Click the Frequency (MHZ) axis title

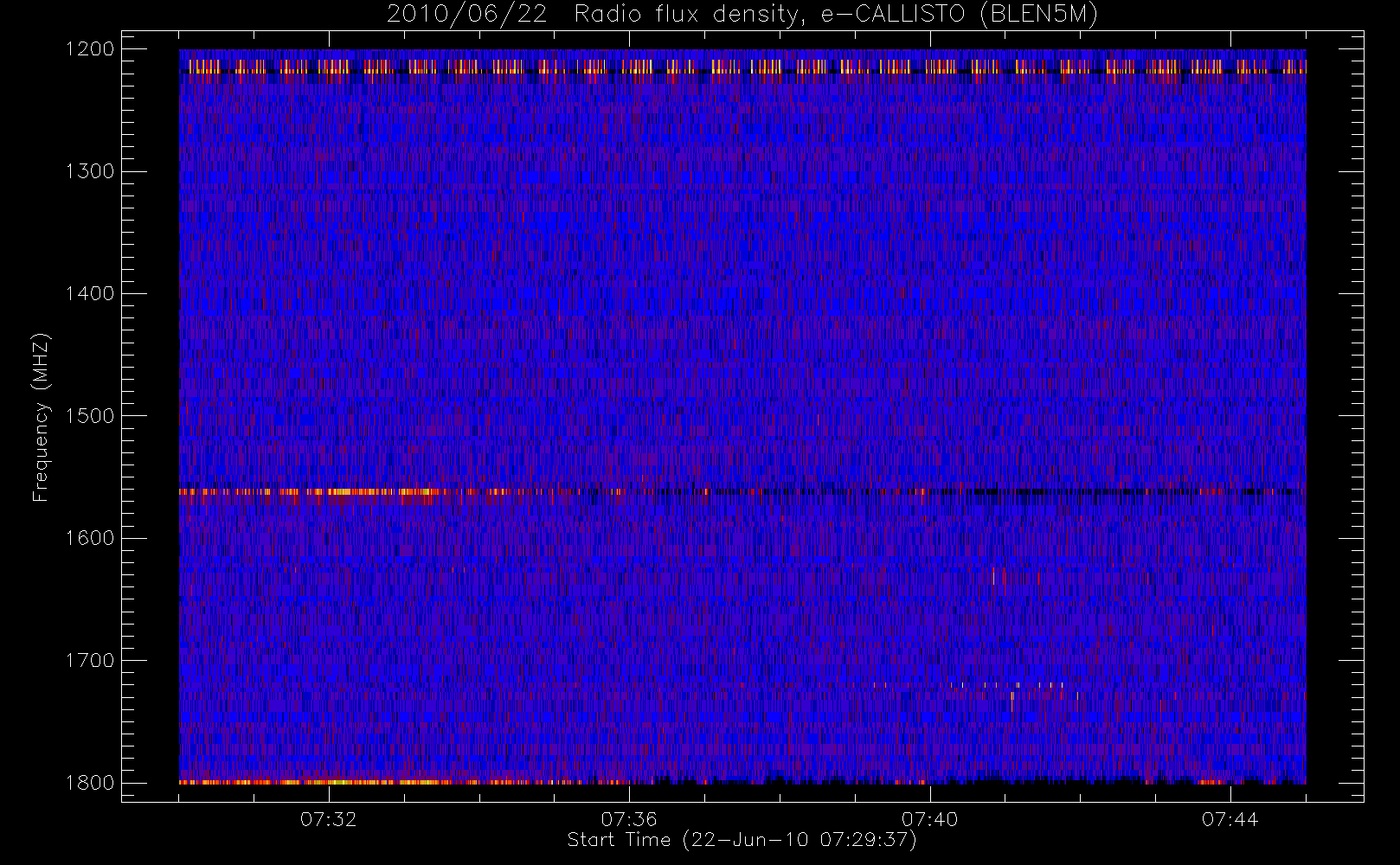click(x=41, y=417)
